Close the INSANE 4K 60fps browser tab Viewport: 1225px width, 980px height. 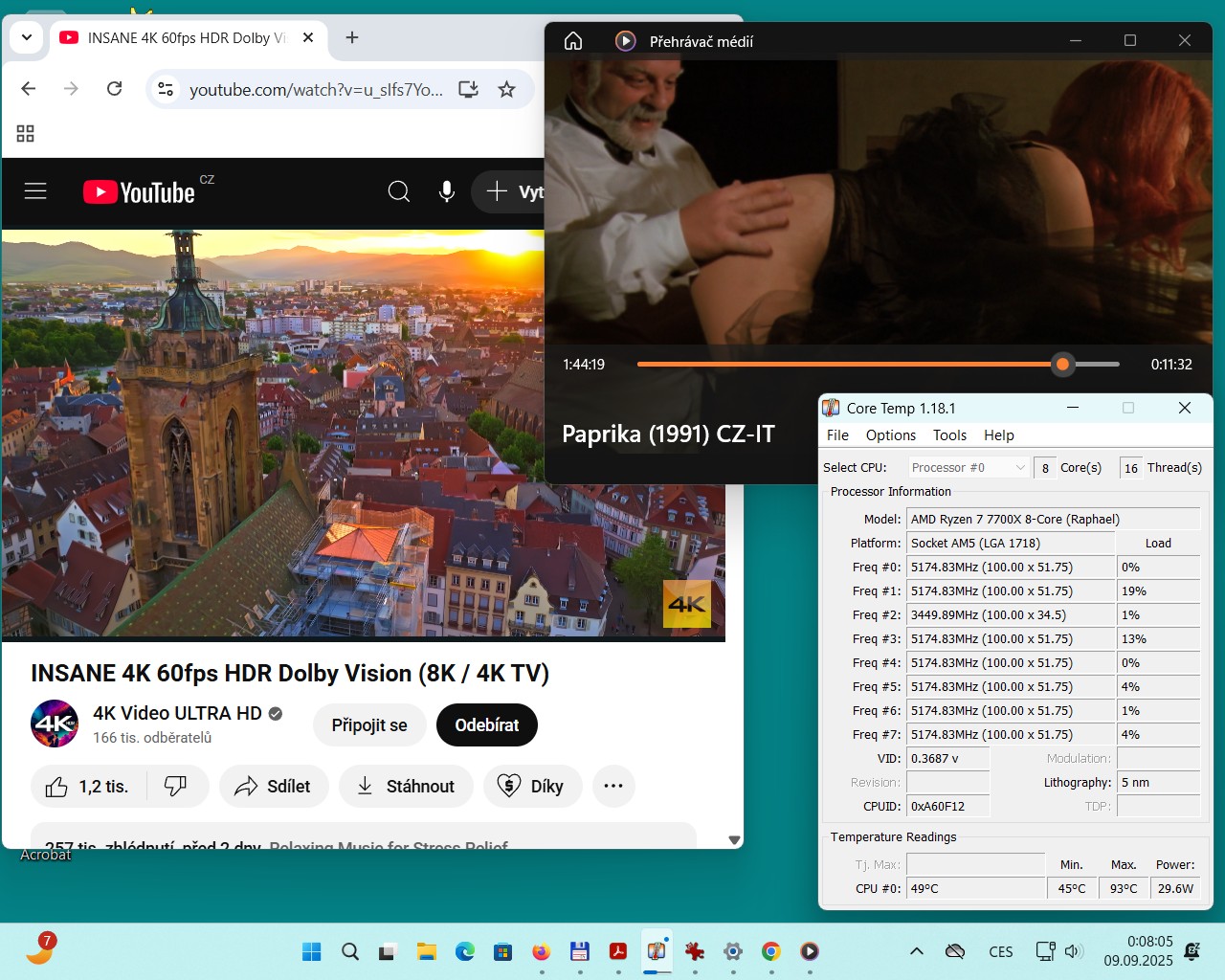308,37
